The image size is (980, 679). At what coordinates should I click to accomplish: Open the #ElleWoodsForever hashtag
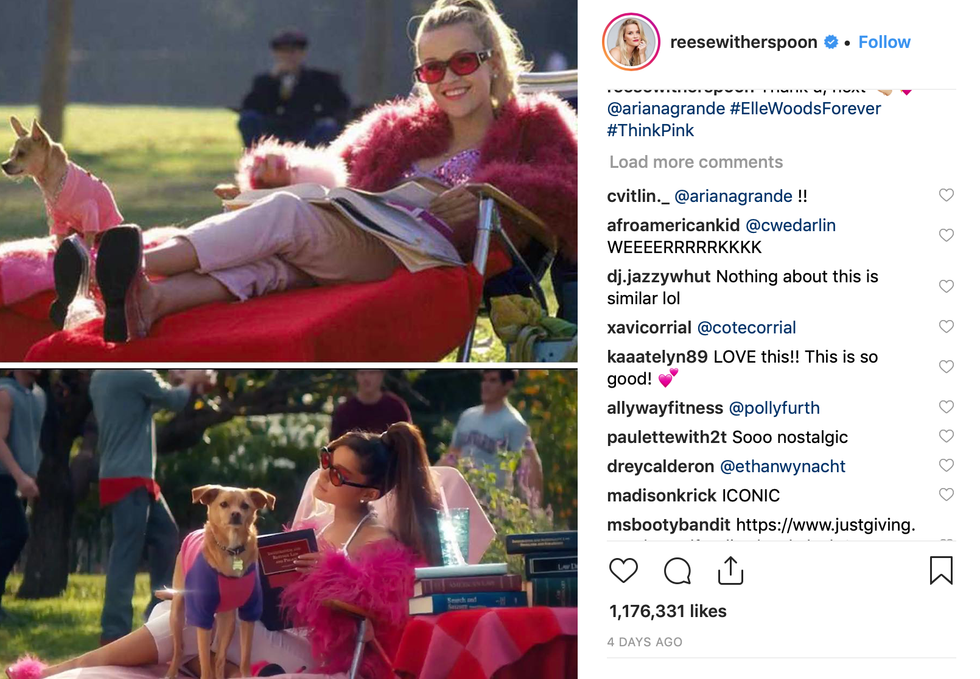805,108
